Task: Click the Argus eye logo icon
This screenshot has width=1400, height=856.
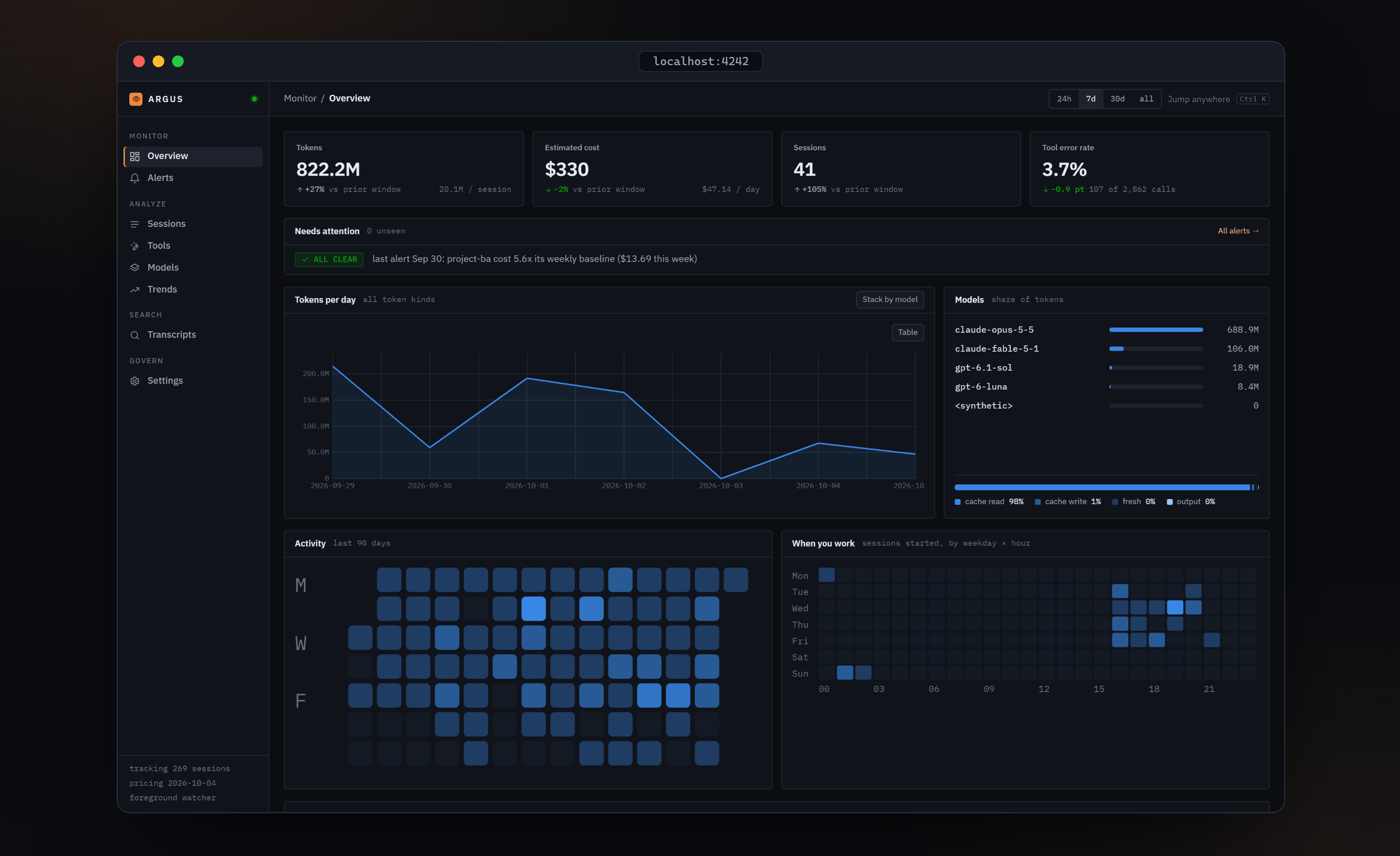Action: (x=136, y=99)
